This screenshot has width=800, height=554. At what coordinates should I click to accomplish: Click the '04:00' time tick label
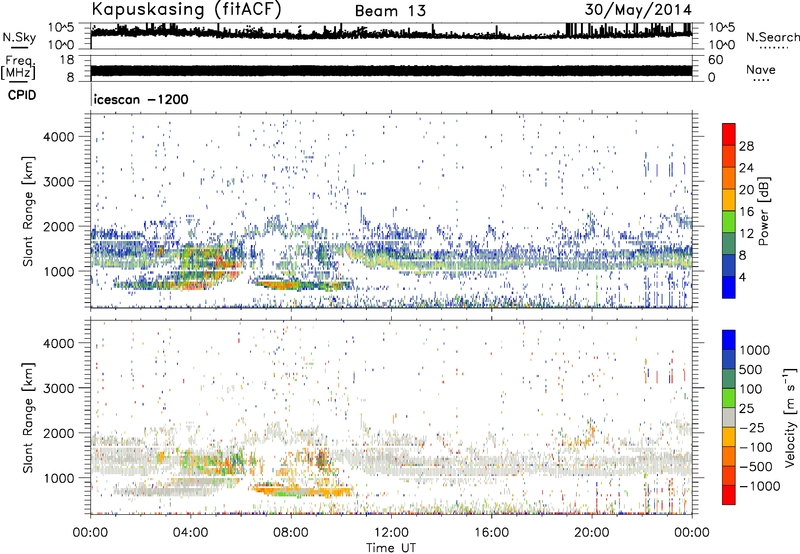click(190, 533)
